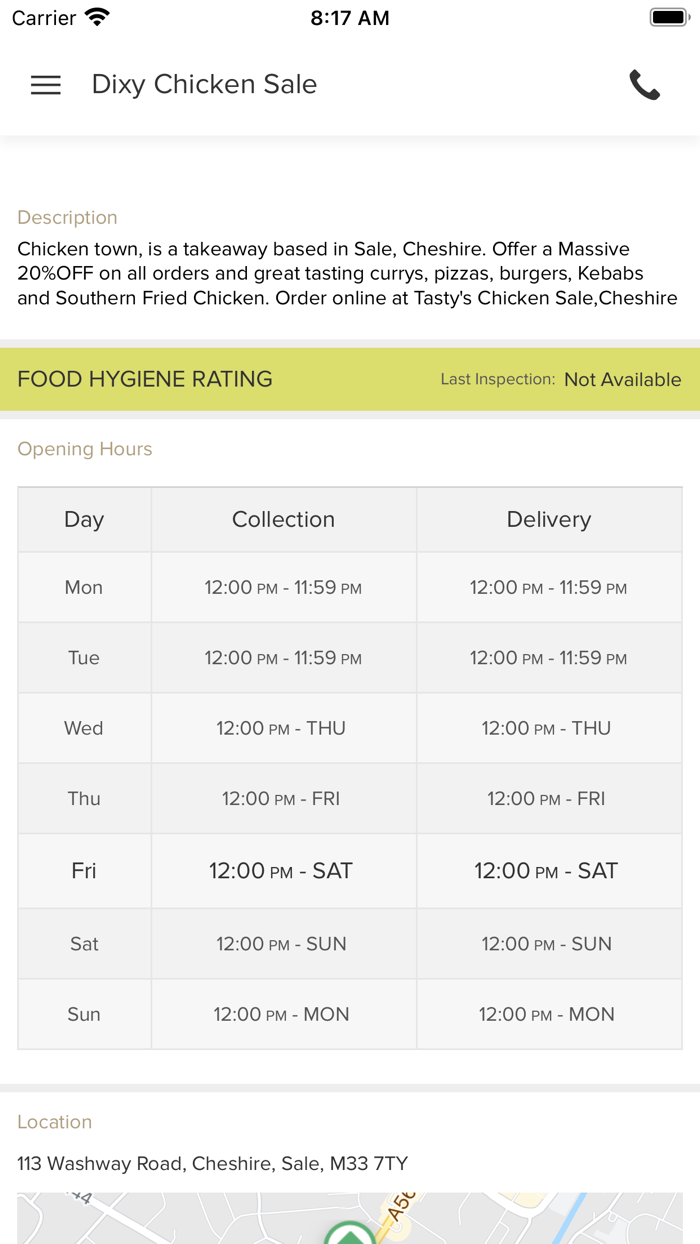Image resolution: width=700 pixels, height=1244 pixels.
Task: Tap Monday's delivery hours cell
Action: (548, 587)
